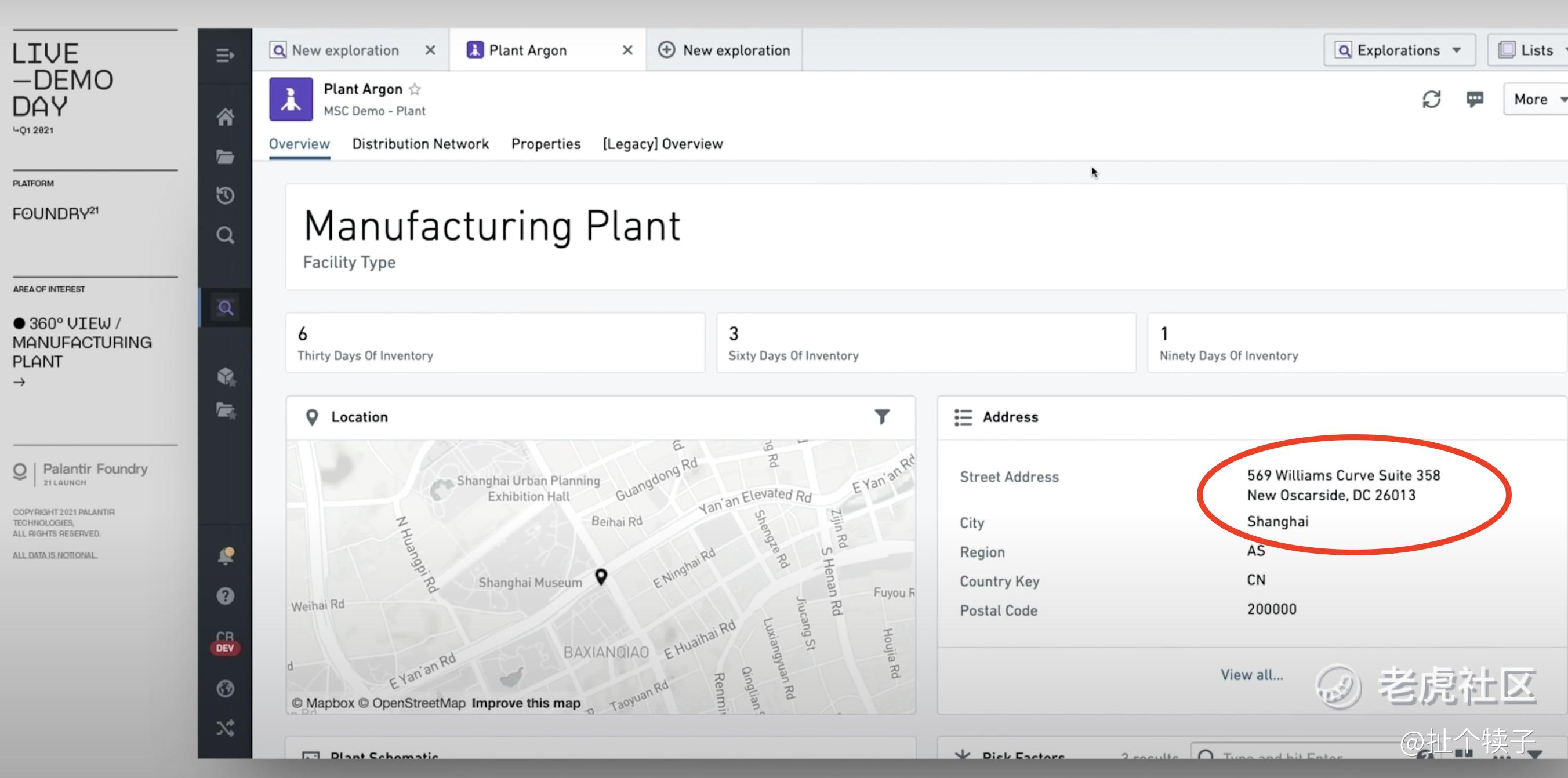The height and width of the screenshot is (778, 1568).
Task: Click the Location pin header icon
Action: tap(311, 417)
